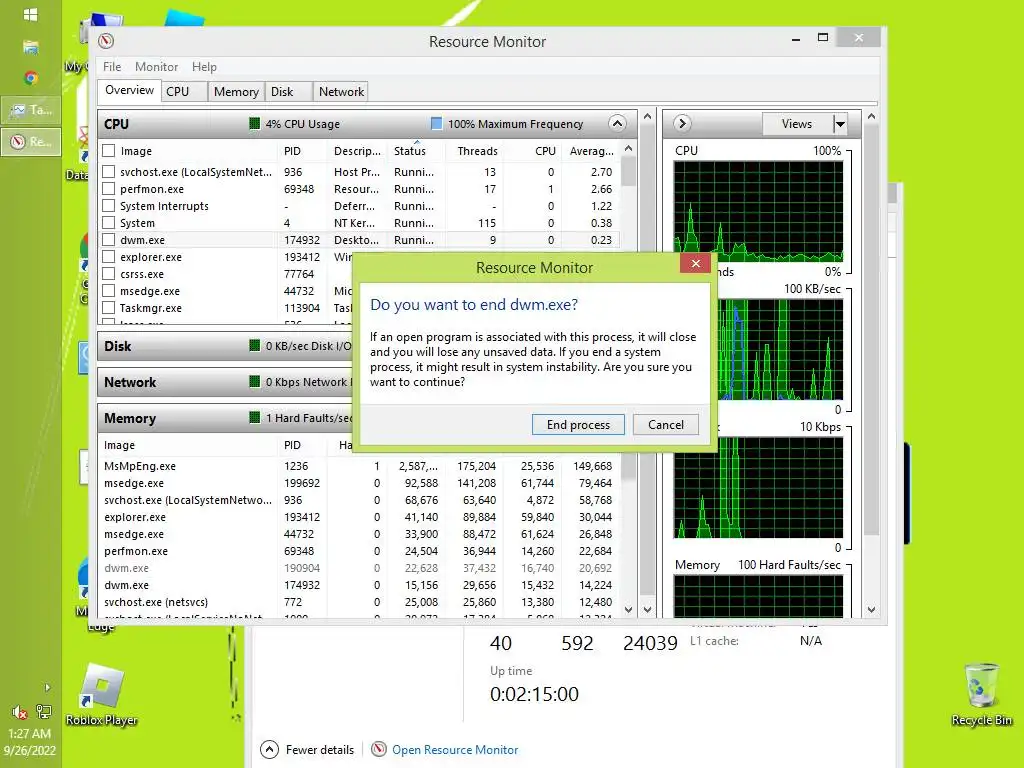Confirm End process for dwm.exe
Image resolution: width=1024 pixels, height=768 pixels.
point(578,424)
